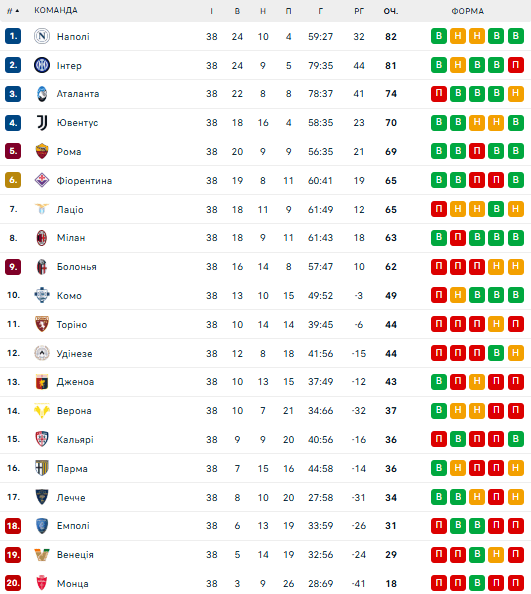Click the Napoli club crest icon

(42, 36)
